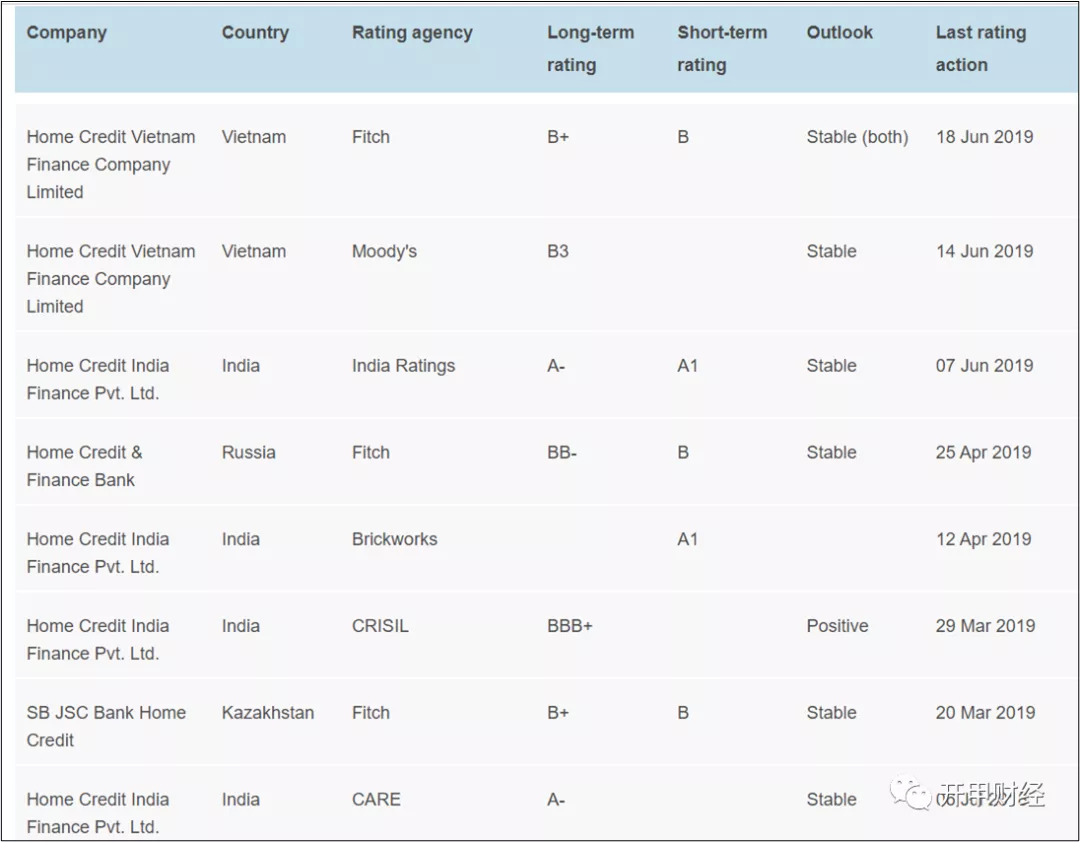1080x842 pixels.
Task: Click the A- rating in India Ratings row
Action: (556, 365)
